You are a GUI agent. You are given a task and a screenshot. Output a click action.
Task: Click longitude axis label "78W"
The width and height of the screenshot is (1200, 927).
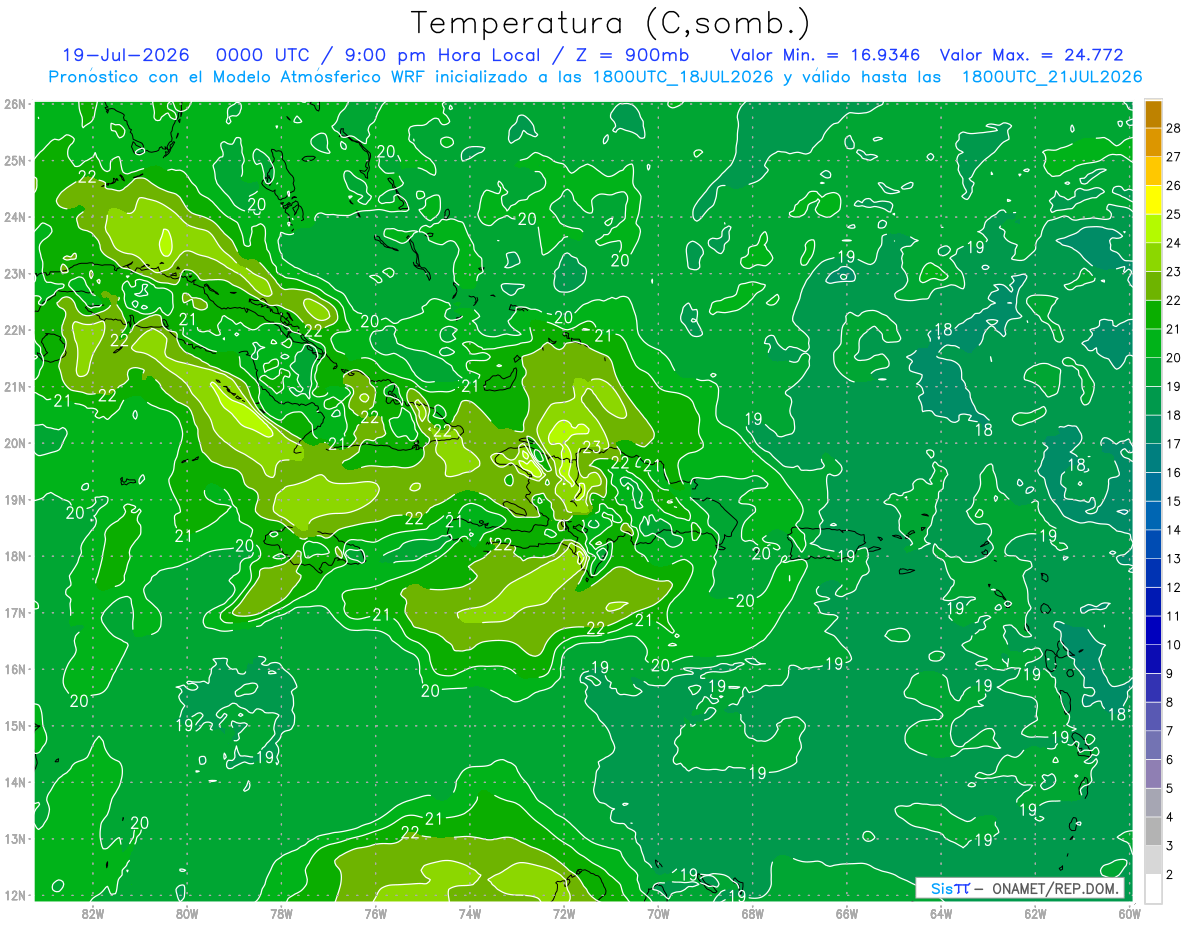point(281,913)
